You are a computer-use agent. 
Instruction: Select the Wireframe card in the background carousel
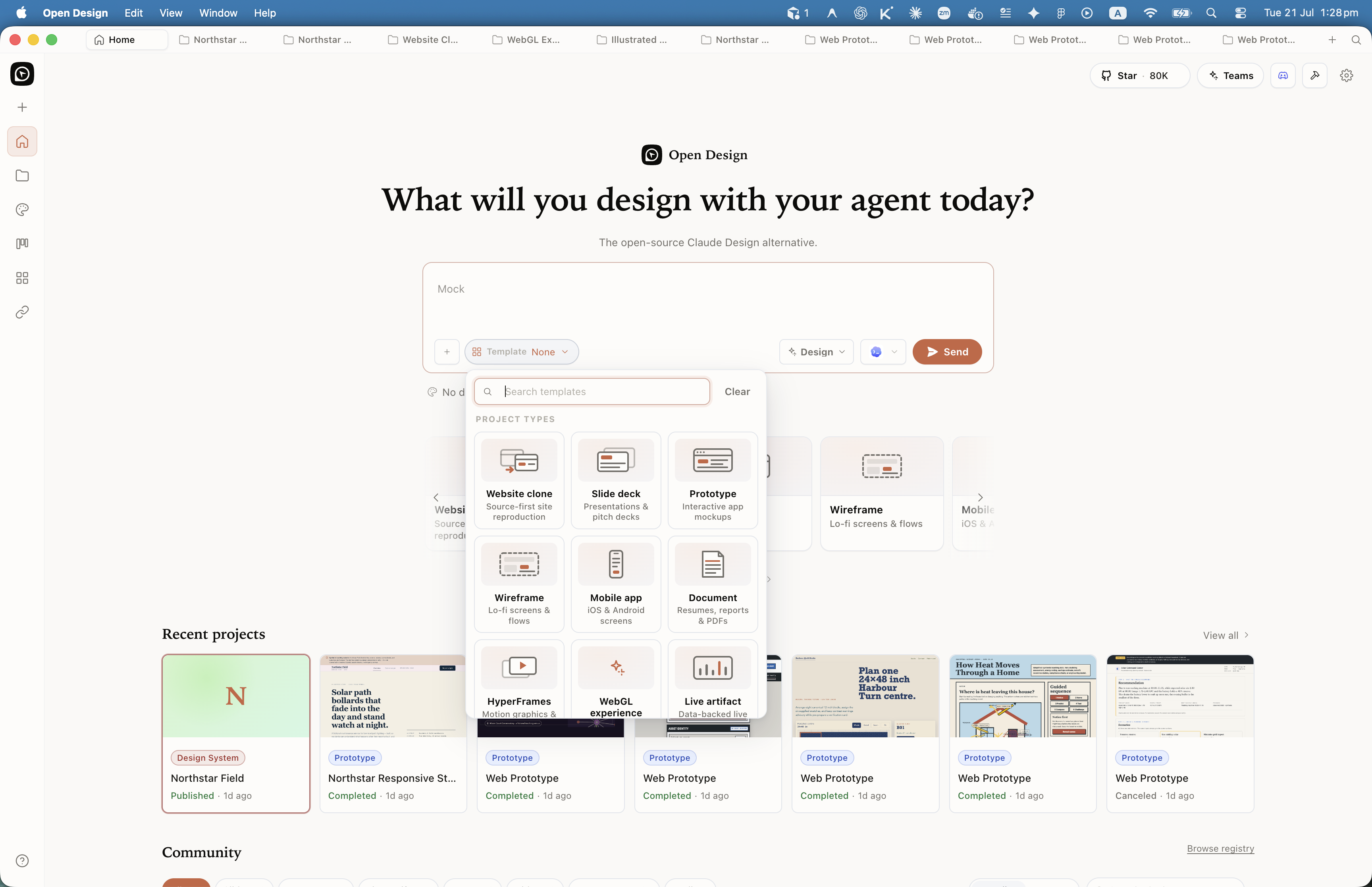(882, 494)
